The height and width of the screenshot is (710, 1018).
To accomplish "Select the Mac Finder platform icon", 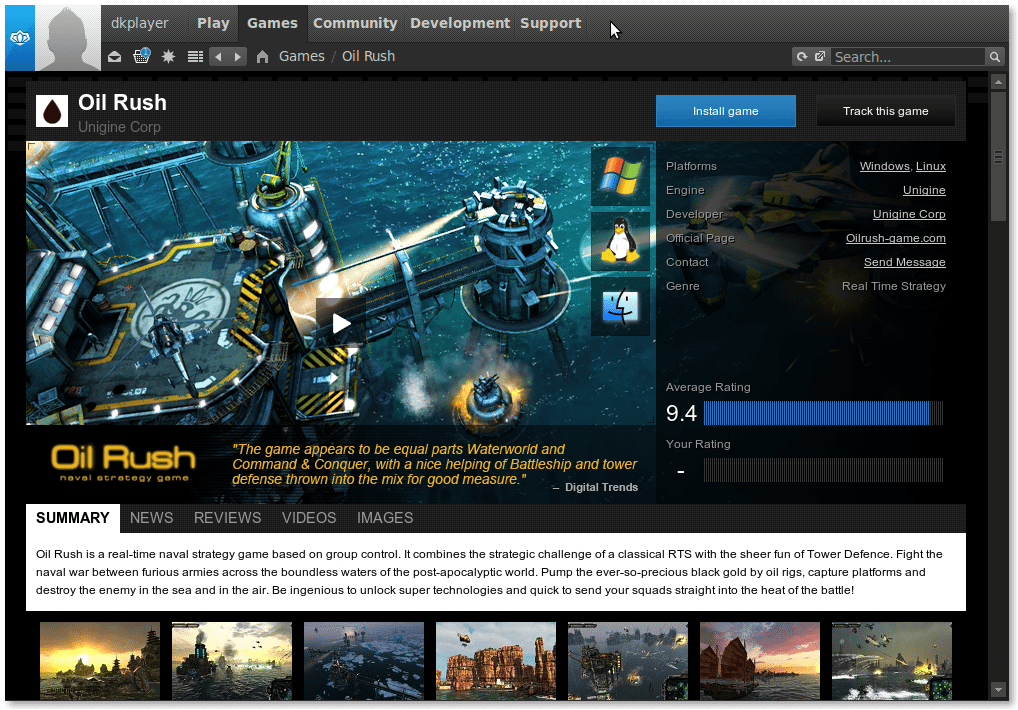I will (x=621, y=306).
